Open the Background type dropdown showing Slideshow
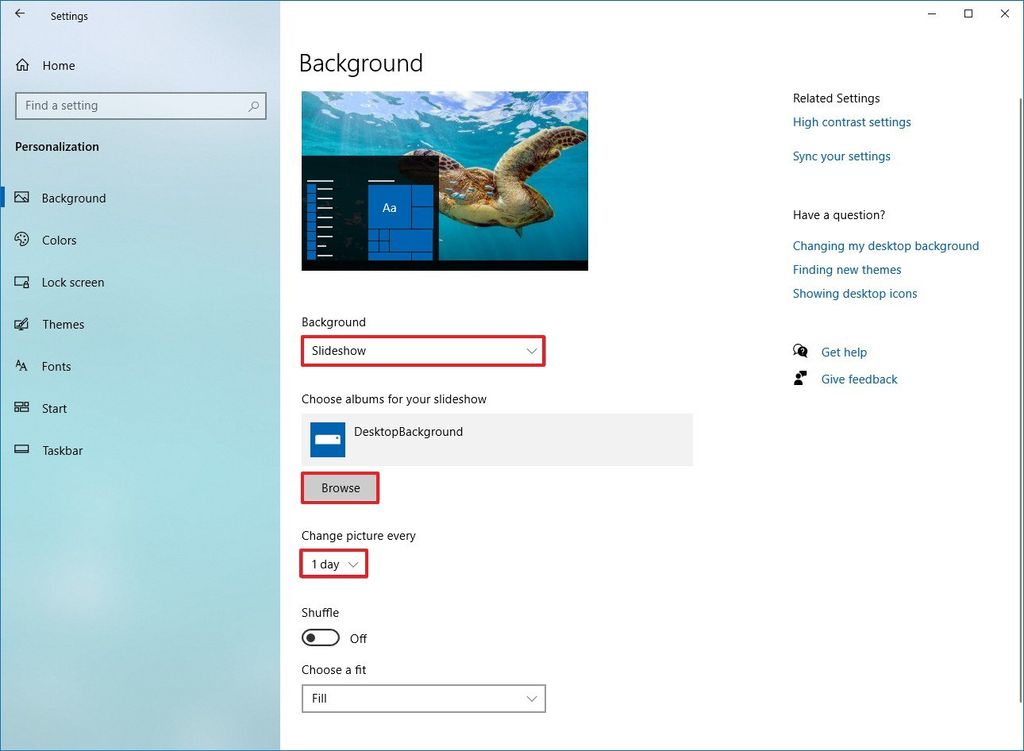 coord(423,351)
